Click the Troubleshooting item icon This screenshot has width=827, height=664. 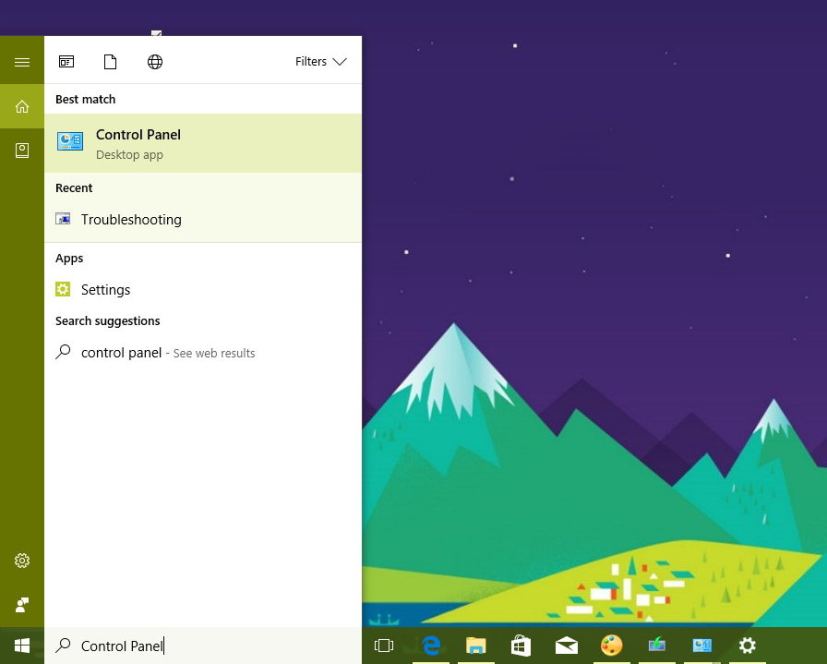[63, 218]
